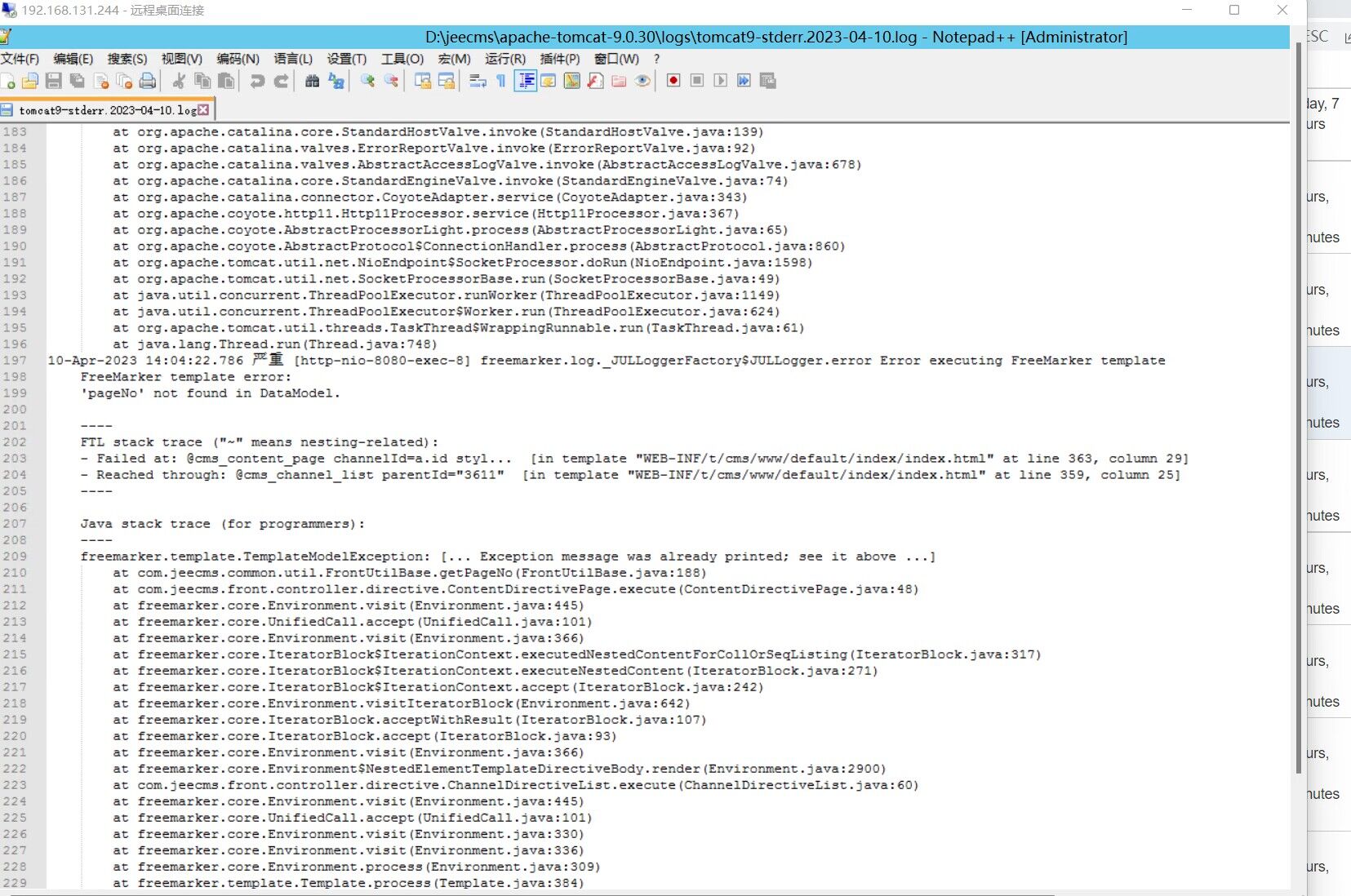The width and height of the screenshot is (1351, 896).
Task: Print the log using the printer icon
Action: 148,81
